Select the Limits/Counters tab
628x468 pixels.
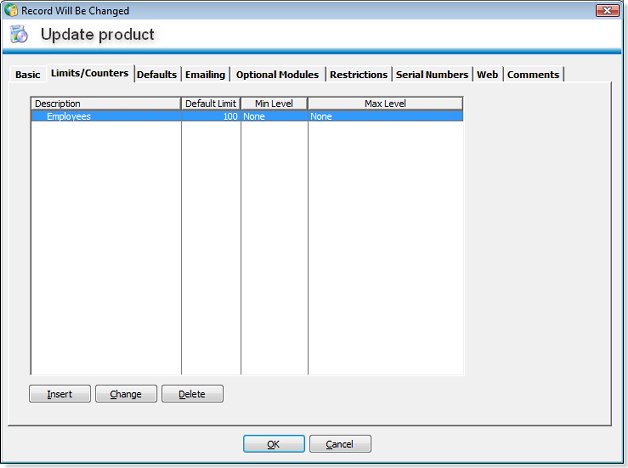click(x=89, y=73)
